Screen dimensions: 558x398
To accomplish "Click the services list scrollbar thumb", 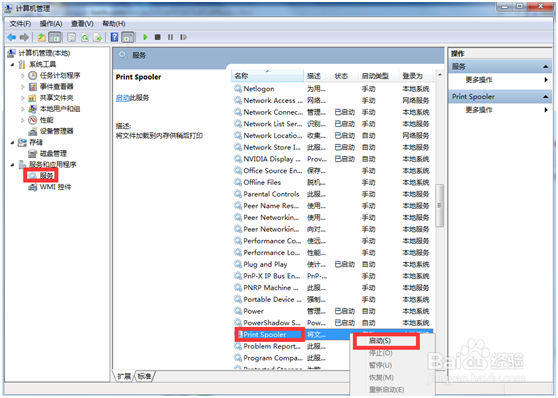I will [x=439, y=205].
